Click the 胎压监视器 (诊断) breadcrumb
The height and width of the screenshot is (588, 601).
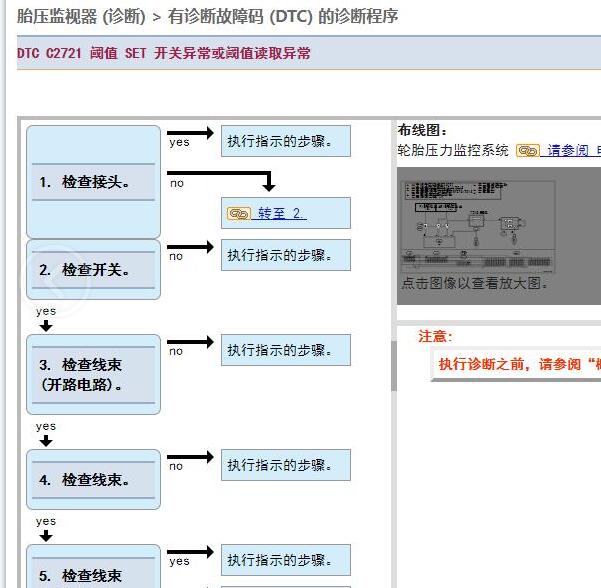tap(74, 17)
